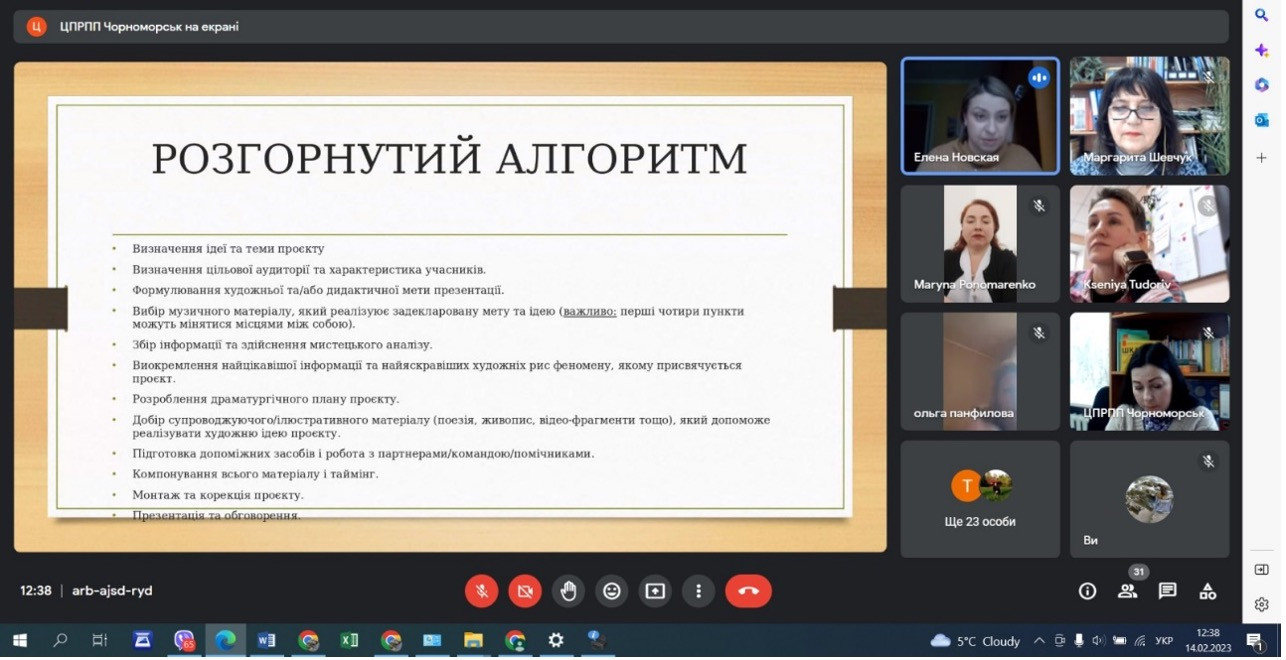Open Edge sidebar settings gear
Viewport: 1286px width, 660px height.
[1262, 605]
